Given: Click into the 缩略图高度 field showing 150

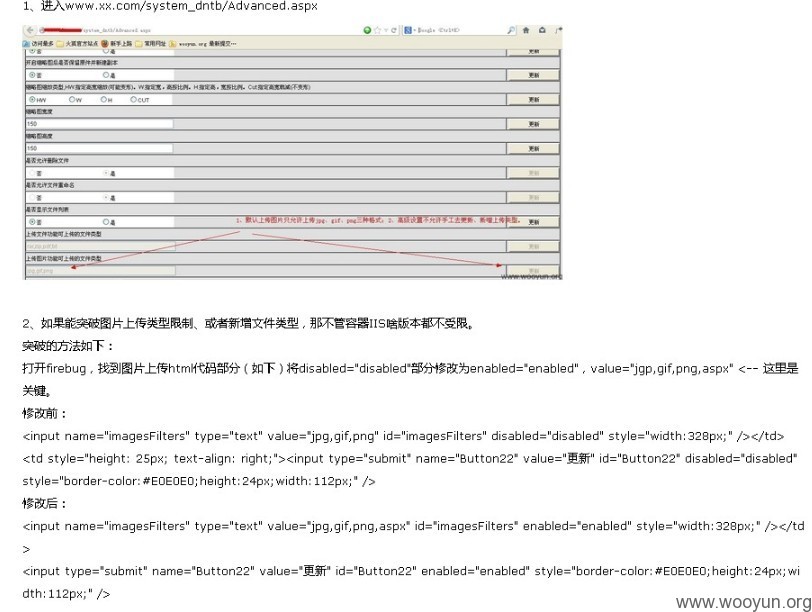Looking at the screenshot, I should click(x=99, y=148).
